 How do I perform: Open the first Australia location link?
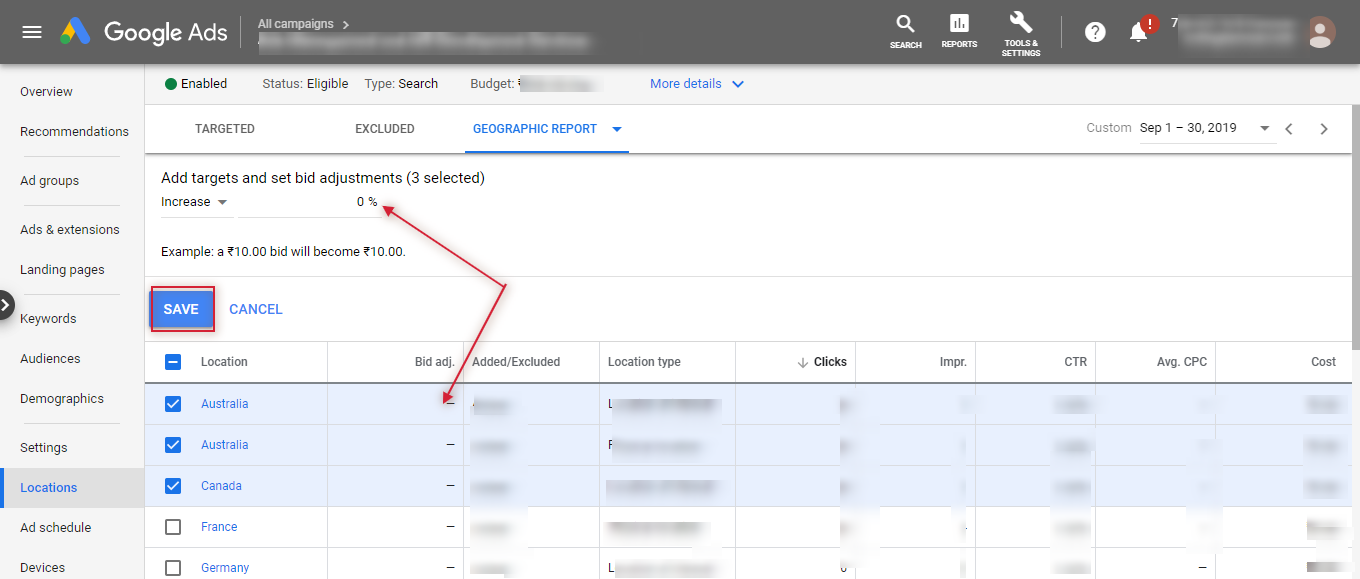[224, 404]
